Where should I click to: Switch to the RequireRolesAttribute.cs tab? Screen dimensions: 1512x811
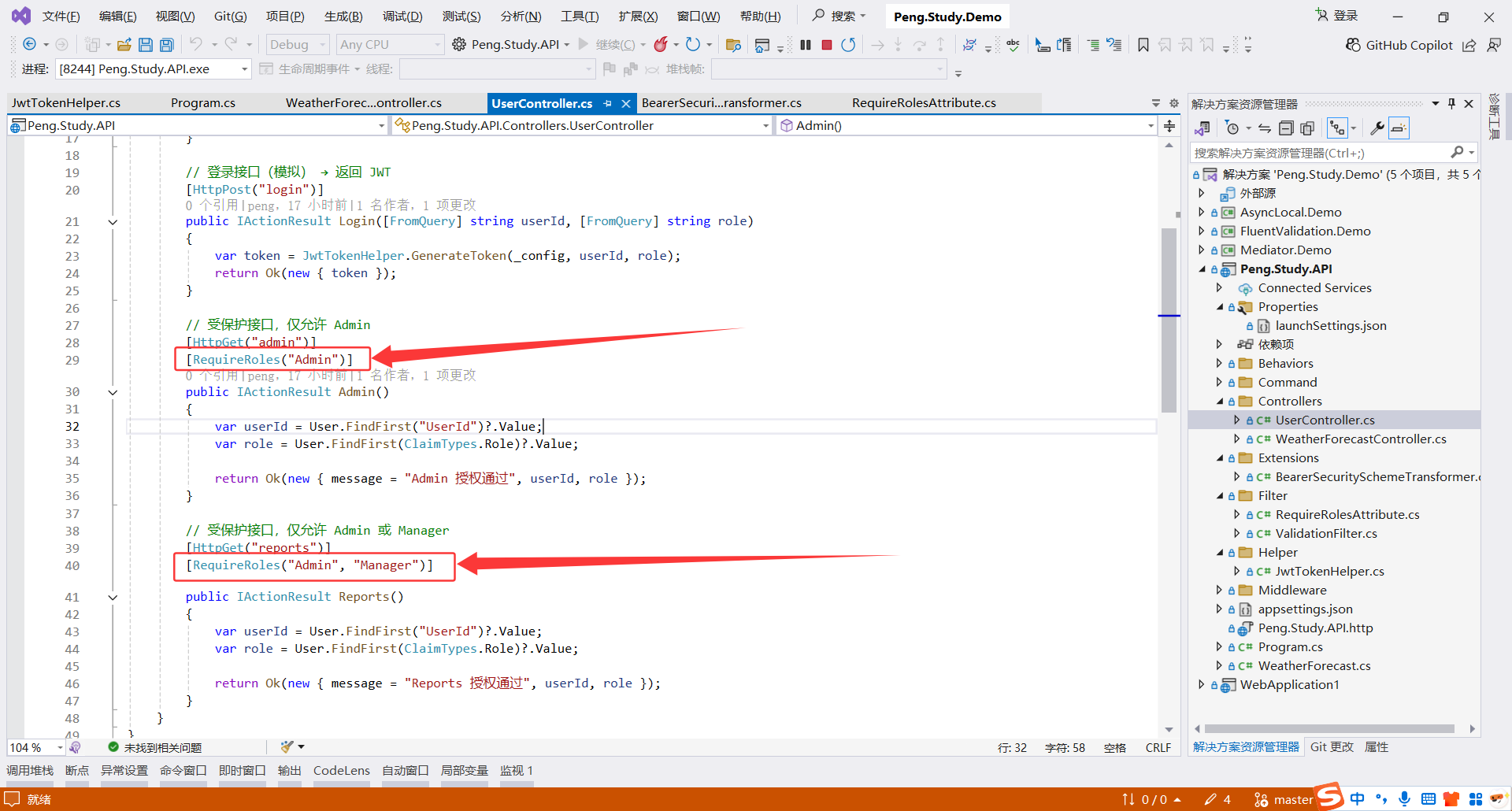coord(924,103)
